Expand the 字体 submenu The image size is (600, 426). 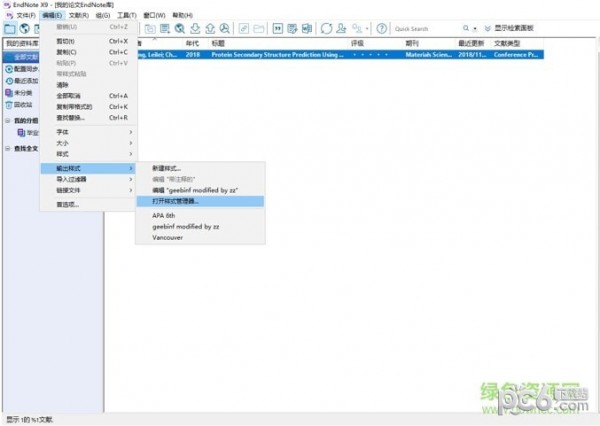(89, 132)
